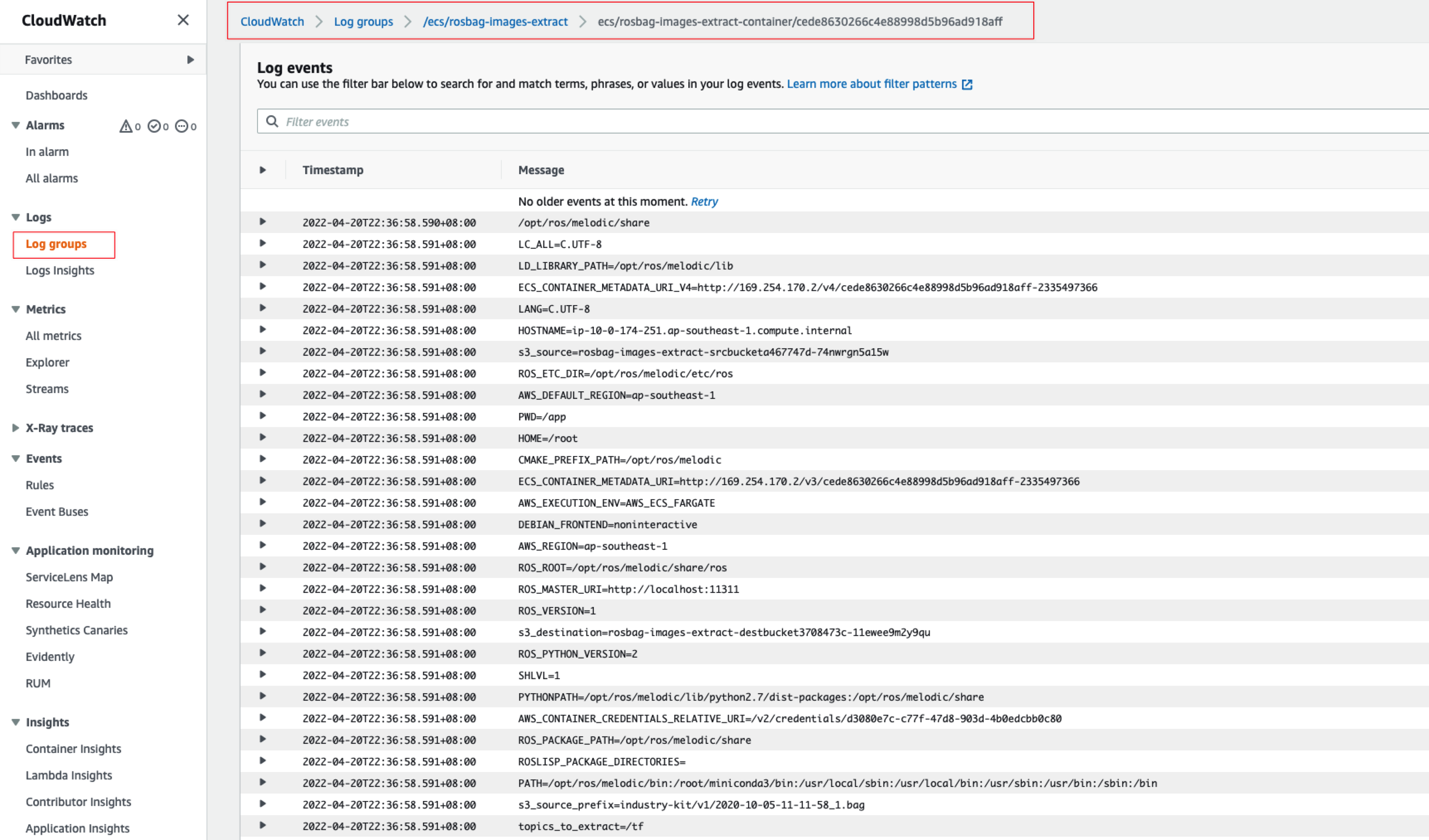Open Learn more about filter patterns link
This screenshot has height=840, width=1429.
(872, 84)
